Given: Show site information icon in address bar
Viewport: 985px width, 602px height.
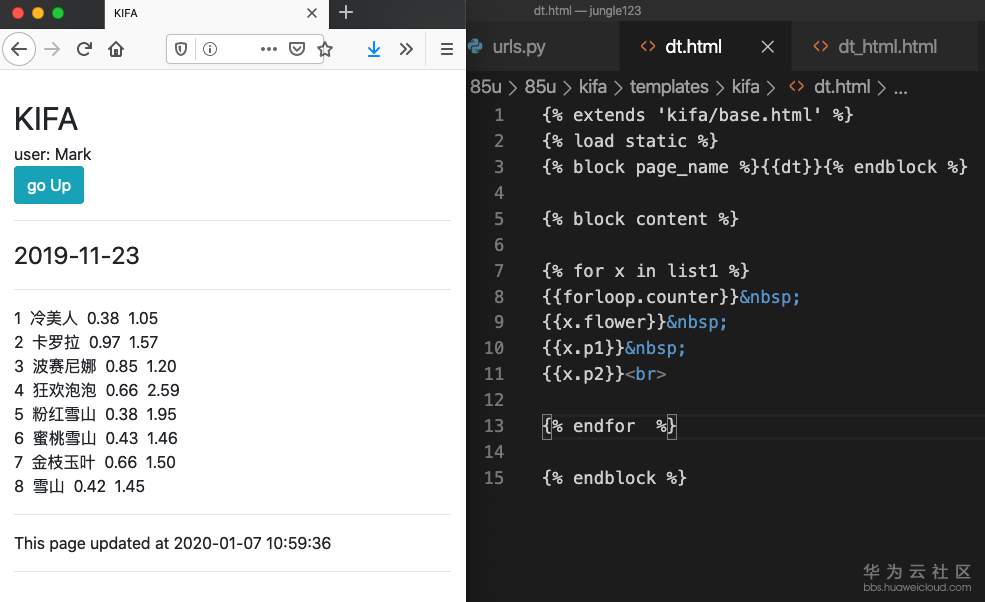Looking at the screenshot, I should tap(210, 49).
